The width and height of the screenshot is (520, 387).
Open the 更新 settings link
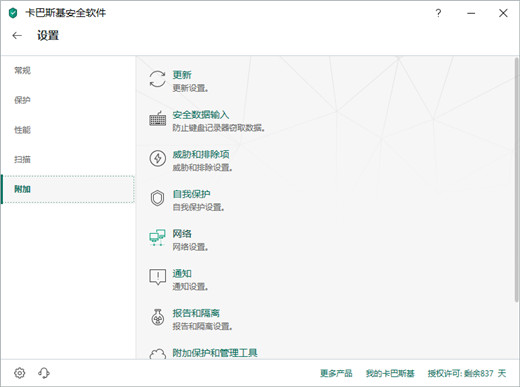pos(182,75)
